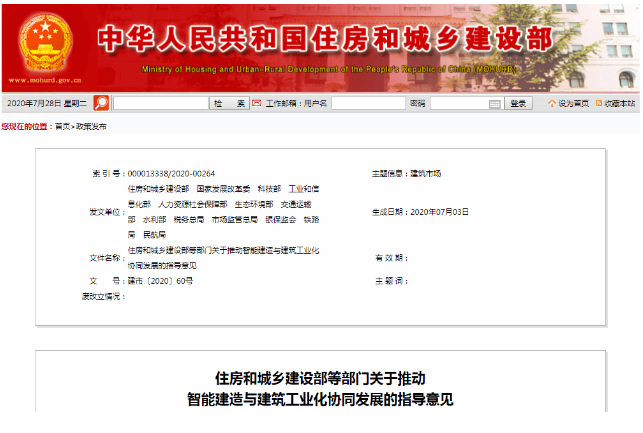Focus the 密码 password field
The width and height of the screenshot is (643, 433).
tap(467, 103)
